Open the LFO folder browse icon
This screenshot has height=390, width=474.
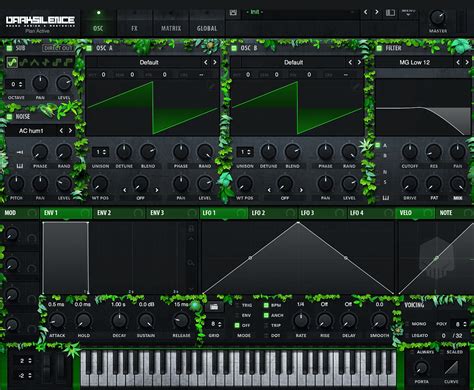[x=214, y=307]
